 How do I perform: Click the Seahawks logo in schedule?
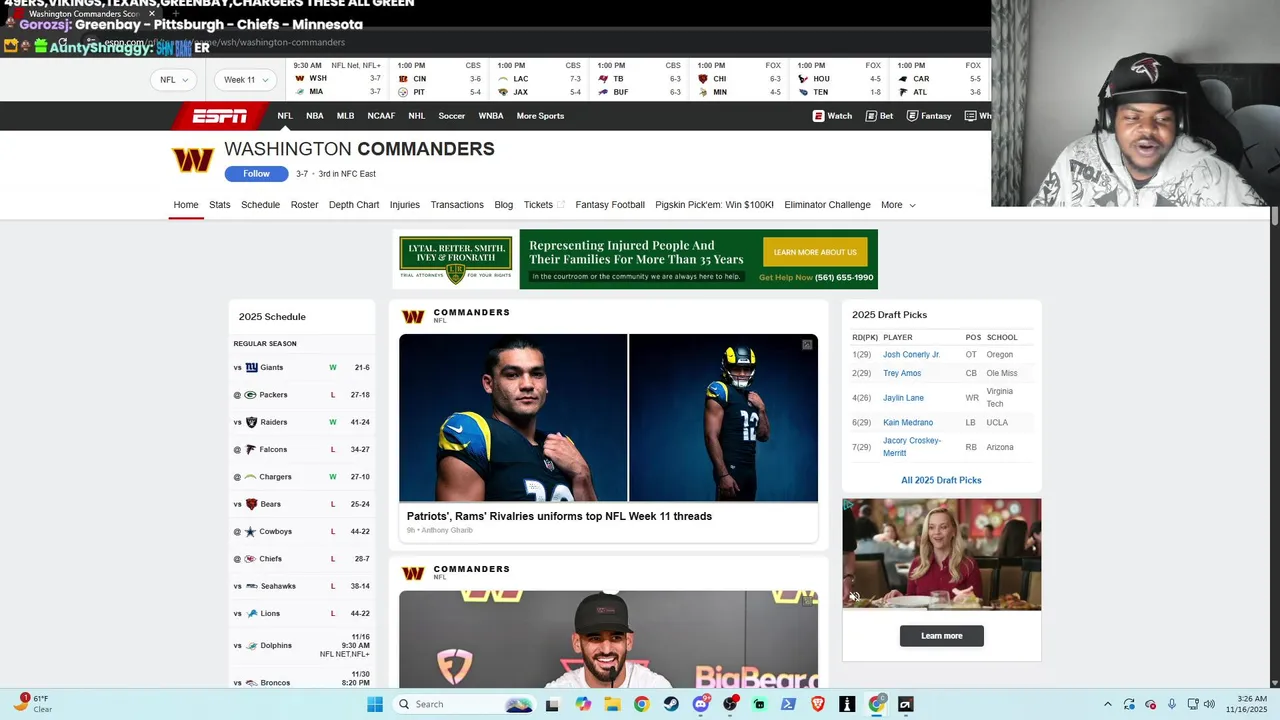pos(251,586)
